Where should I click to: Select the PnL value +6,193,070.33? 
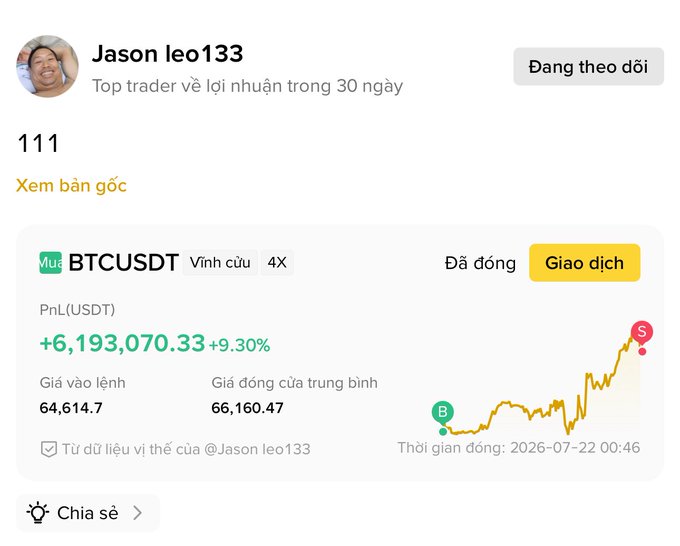tap(122, 343)
